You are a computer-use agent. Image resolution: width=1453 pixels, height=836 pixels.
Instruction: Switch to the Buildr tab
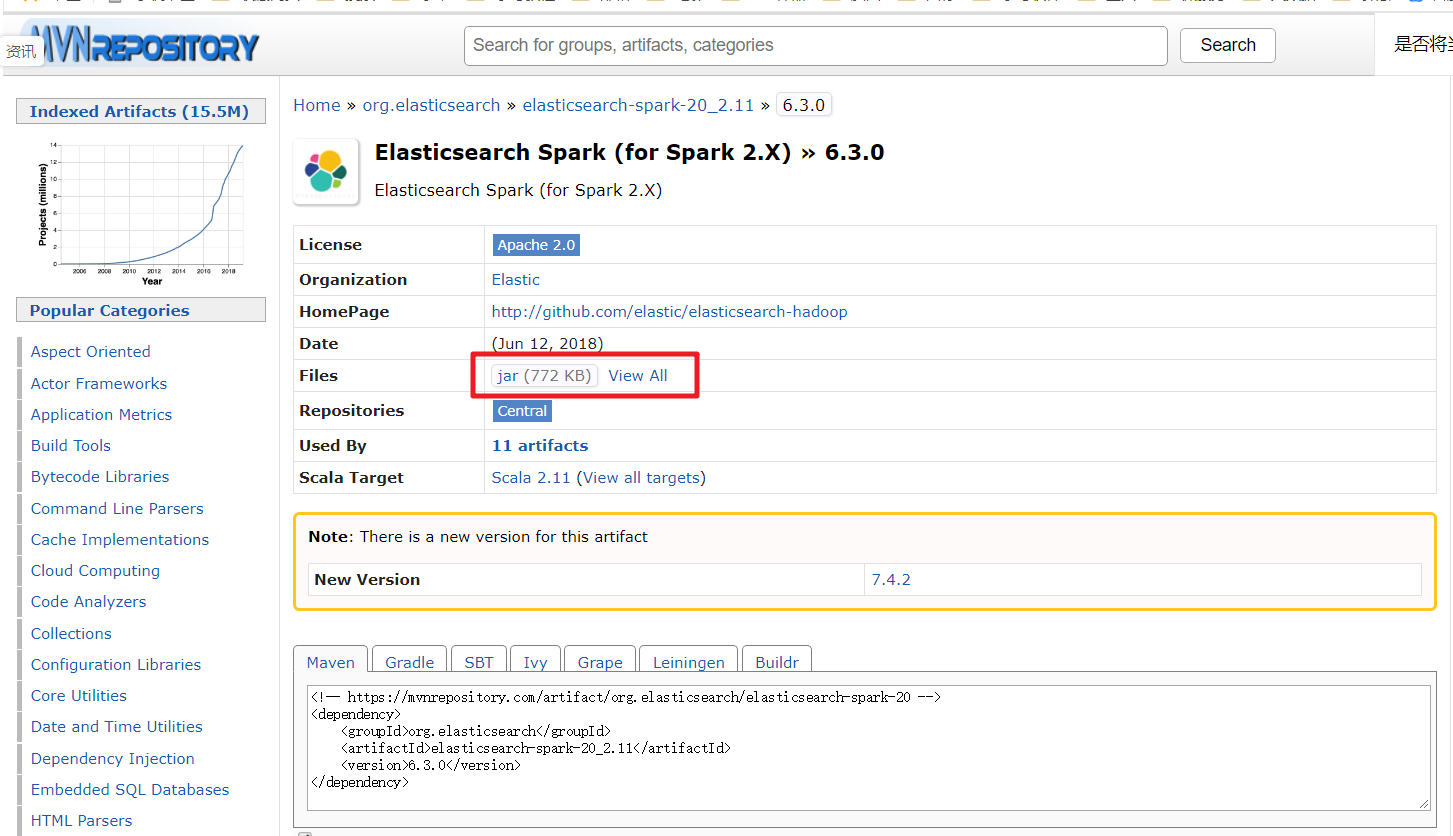click(x=777, y=662)
